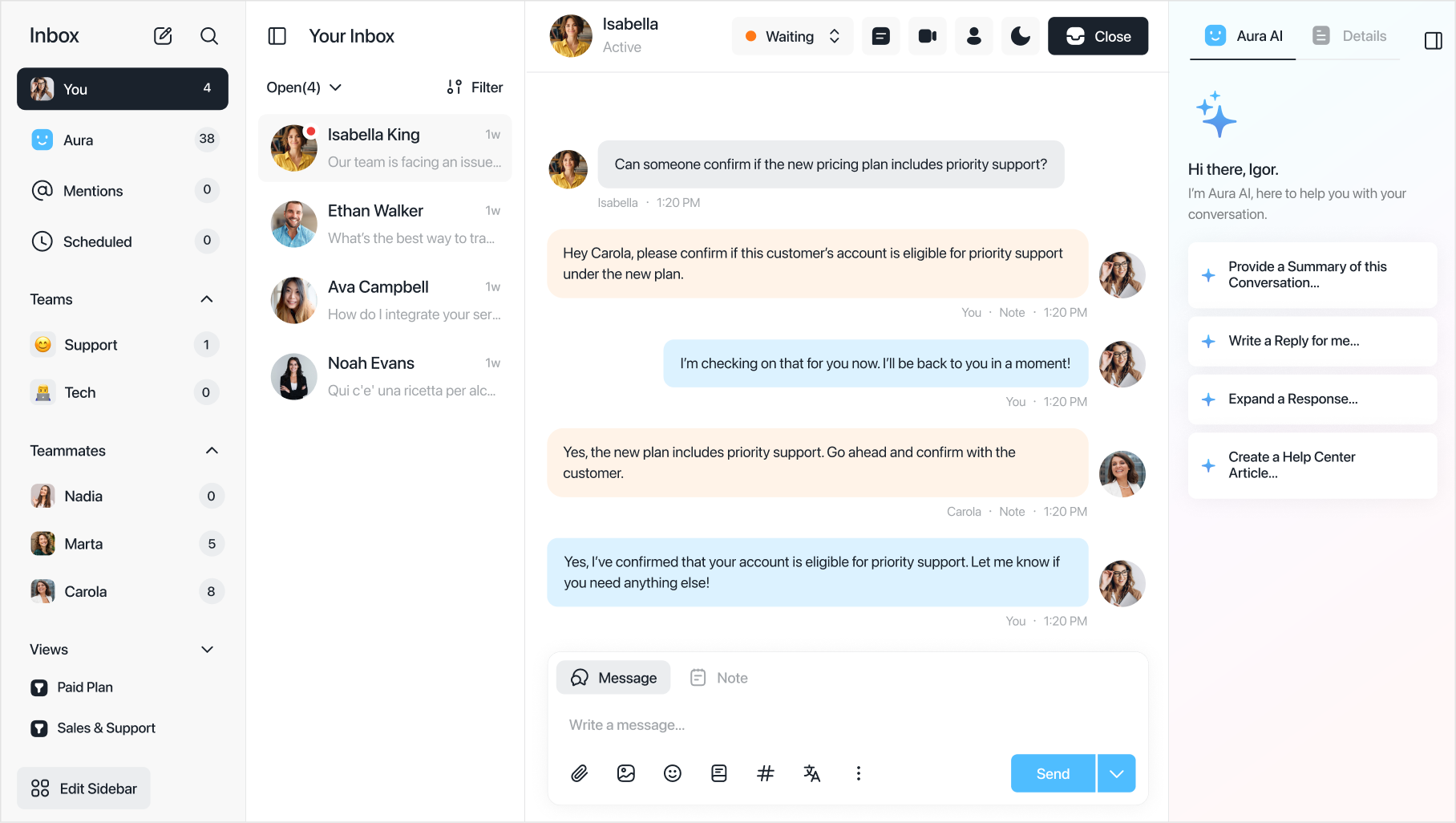Click the saved replies document icon
Viewport: 1456px width, 823px height.
coord(719,773)
